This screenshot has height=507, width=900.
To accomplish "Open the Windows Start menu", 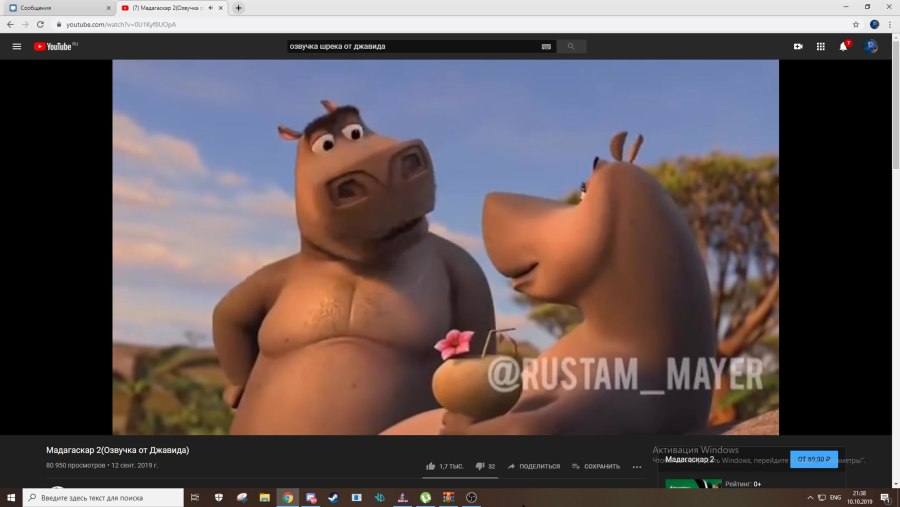I will tap(11, 497).
